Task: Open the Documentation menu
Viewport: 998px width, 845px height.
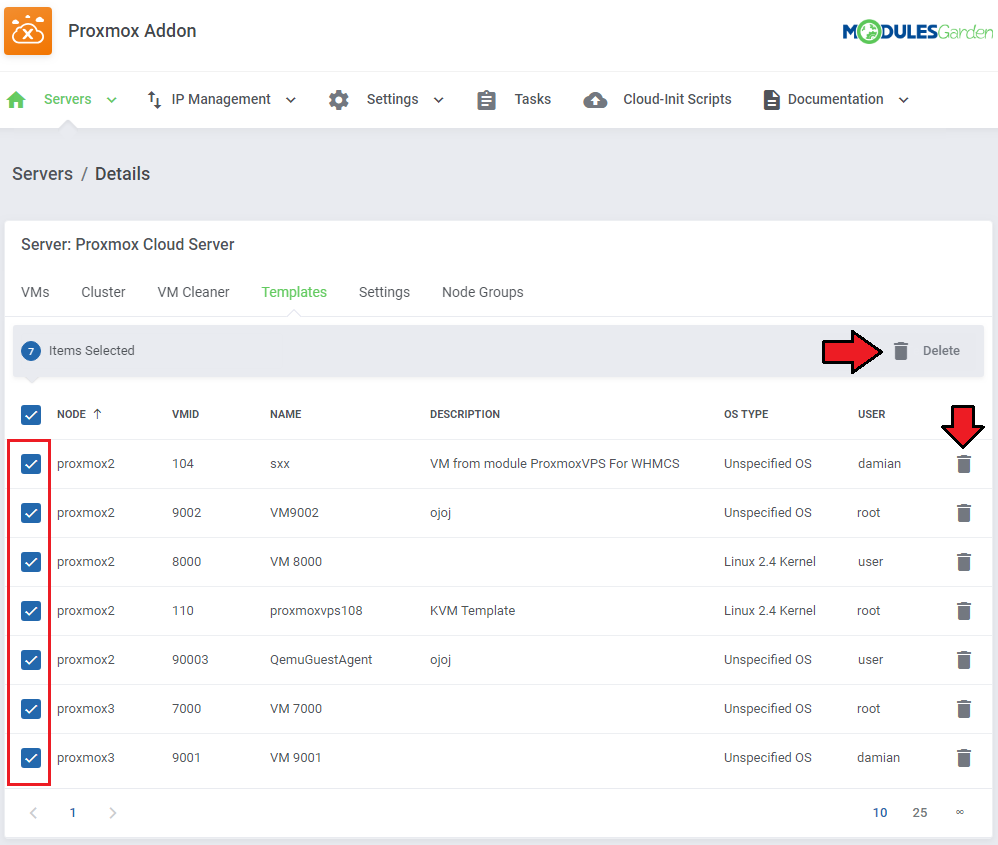Action: (835, 99)
